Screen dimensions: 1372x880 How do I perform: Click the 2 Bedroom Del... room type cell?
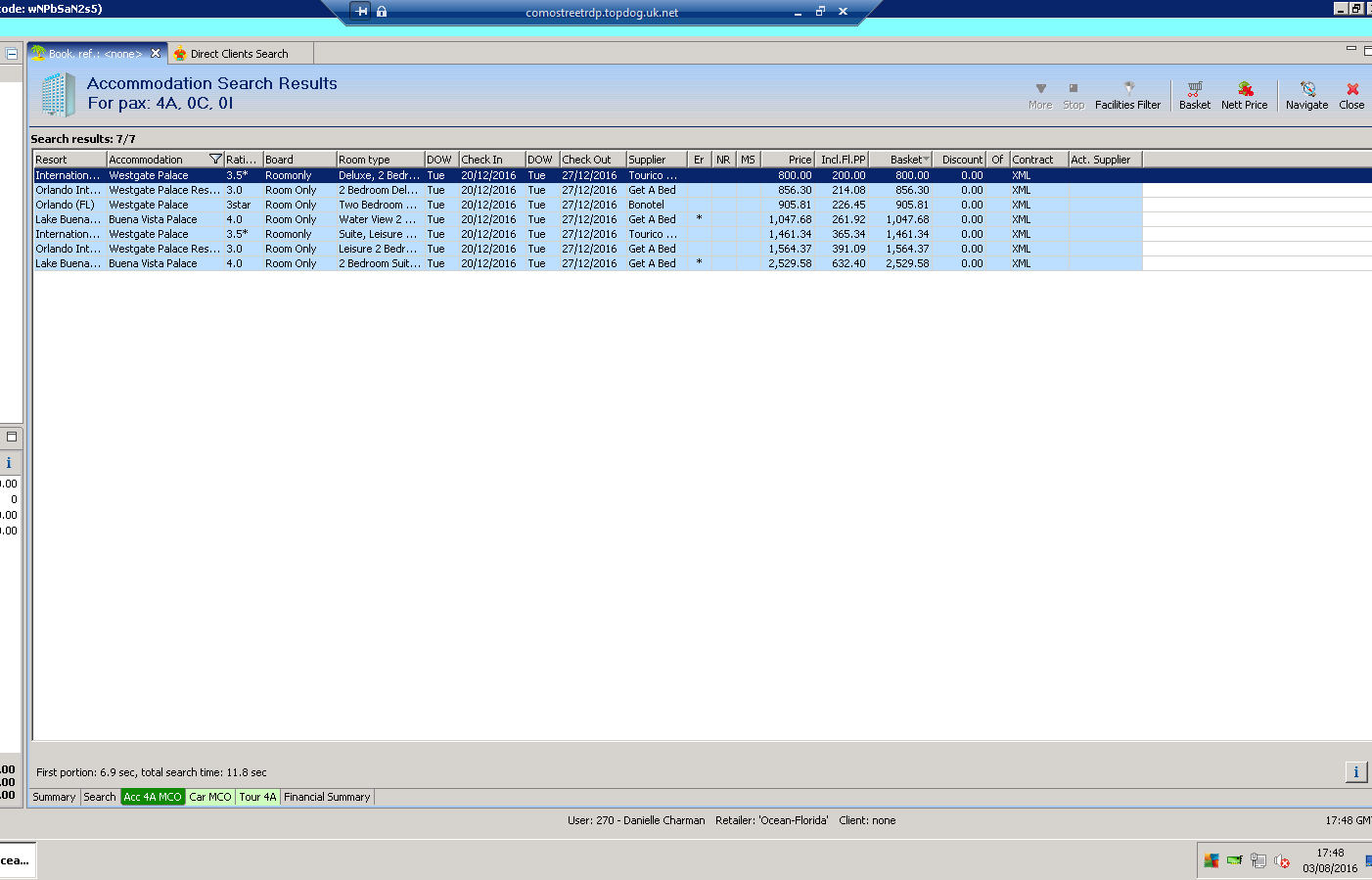click(x=381, y=190)
